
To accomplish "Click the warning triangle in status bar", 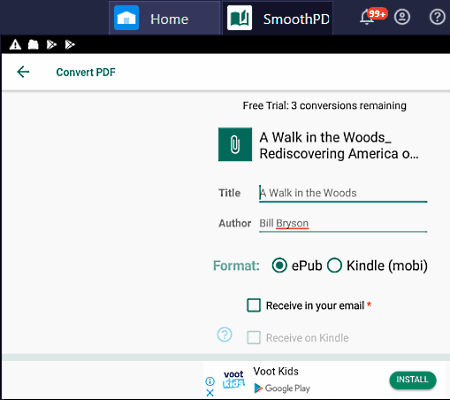I will coord(15,44).
